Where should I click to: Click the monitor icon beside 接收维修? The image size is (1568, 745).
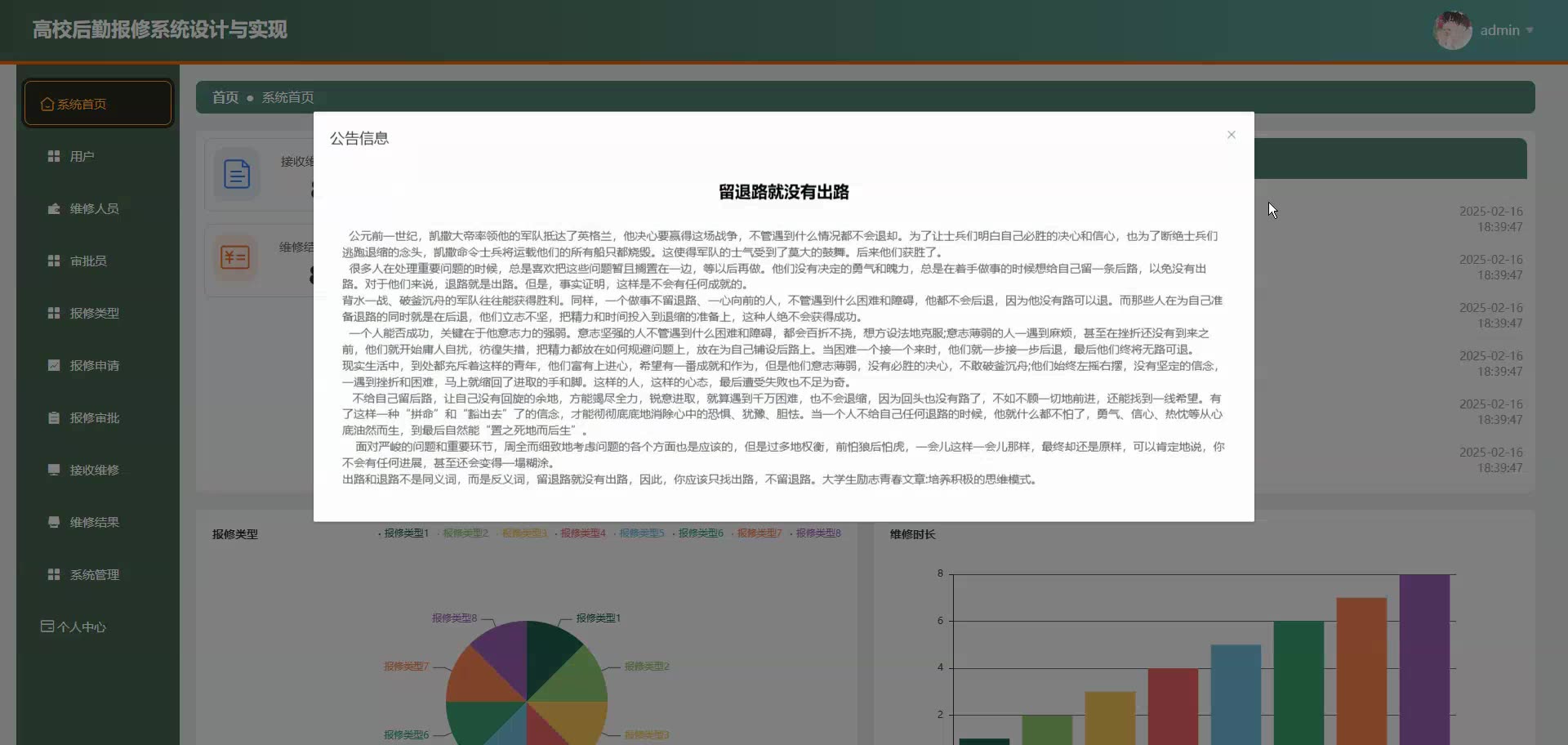[54, 470]
